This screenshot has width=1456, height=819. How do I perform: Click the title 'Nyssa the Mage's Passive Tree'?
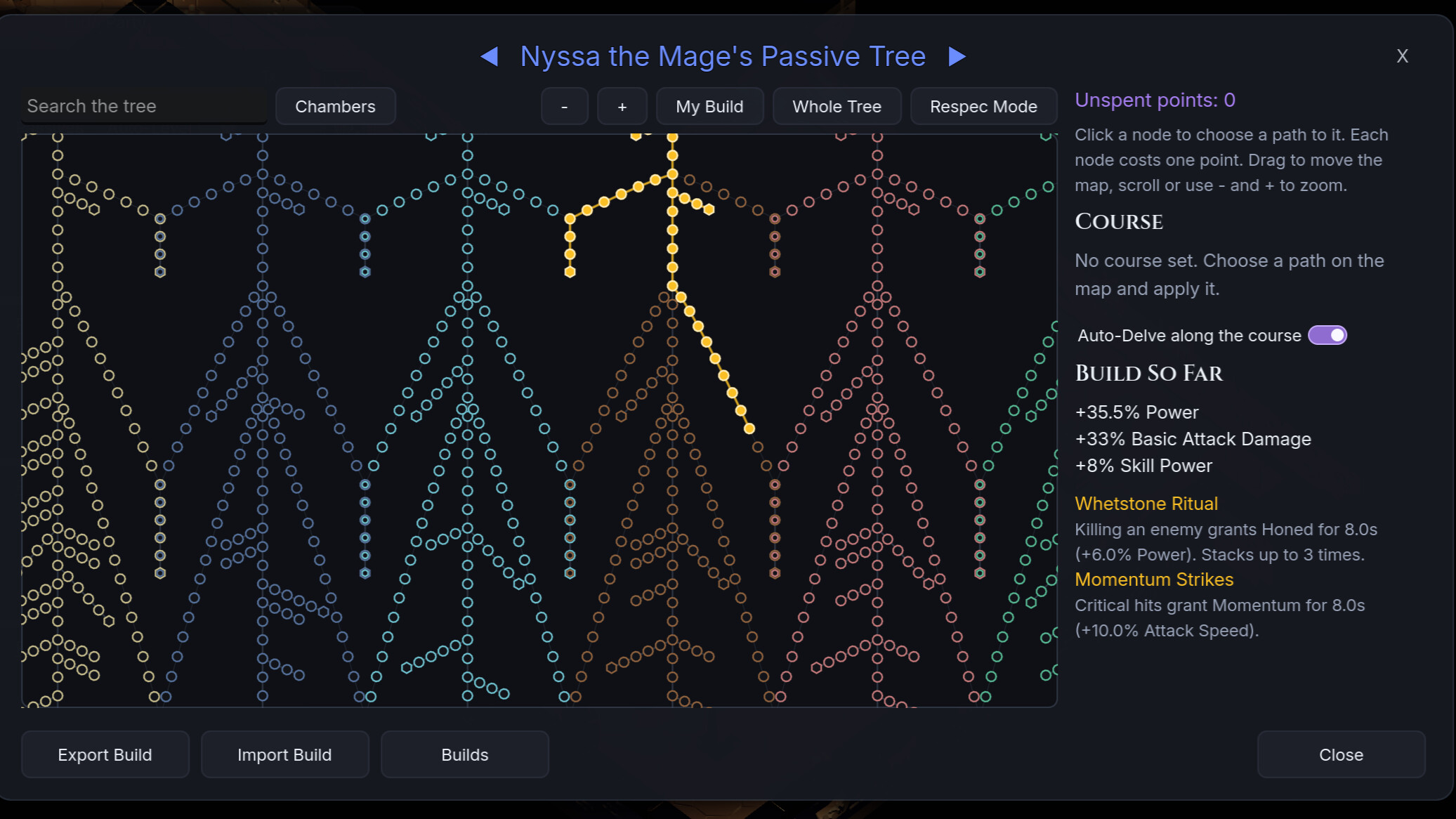coord(723,56)
